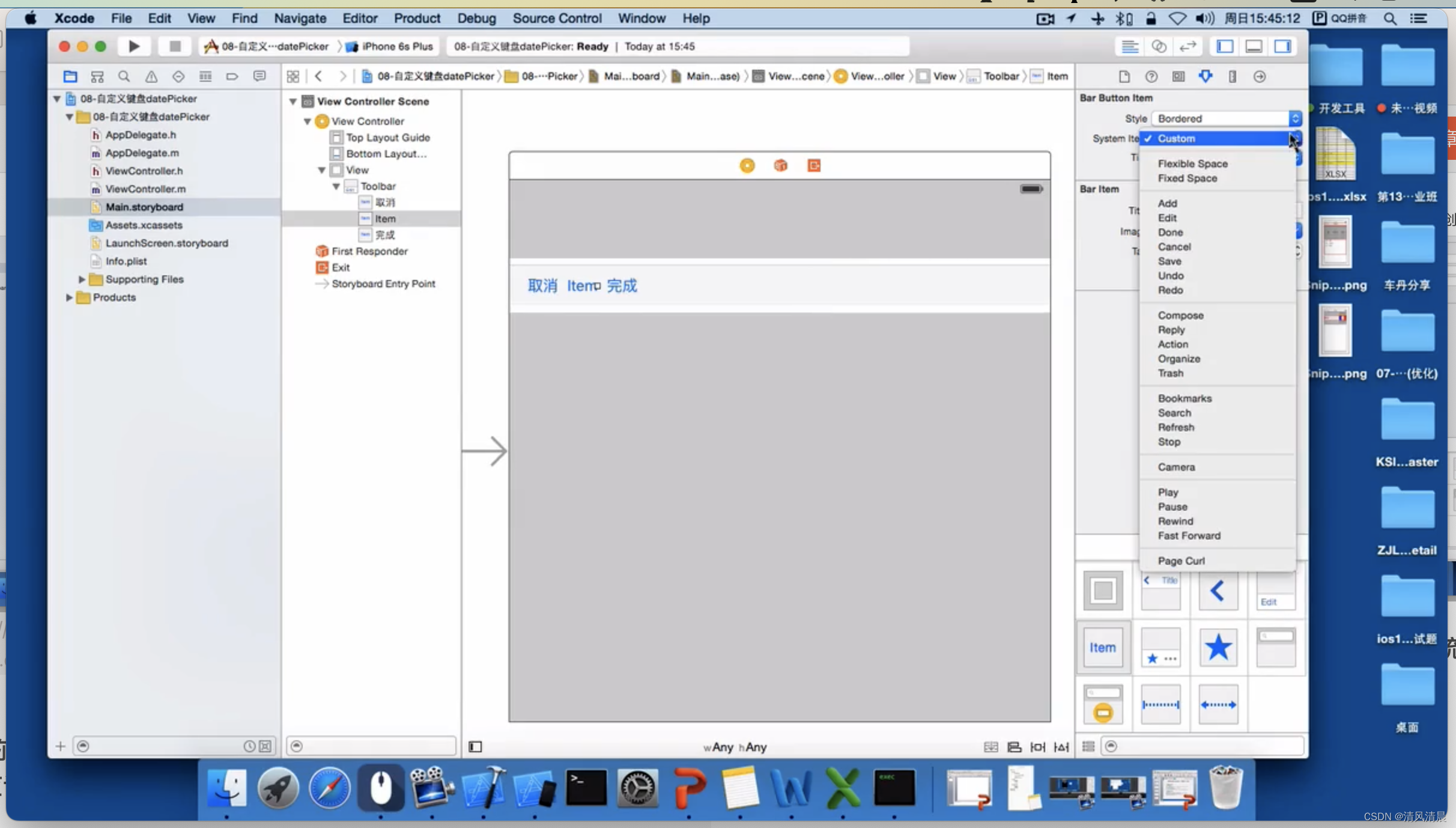
Task: Click the Utilities panel toggle icon
Action: (1283, 46)
